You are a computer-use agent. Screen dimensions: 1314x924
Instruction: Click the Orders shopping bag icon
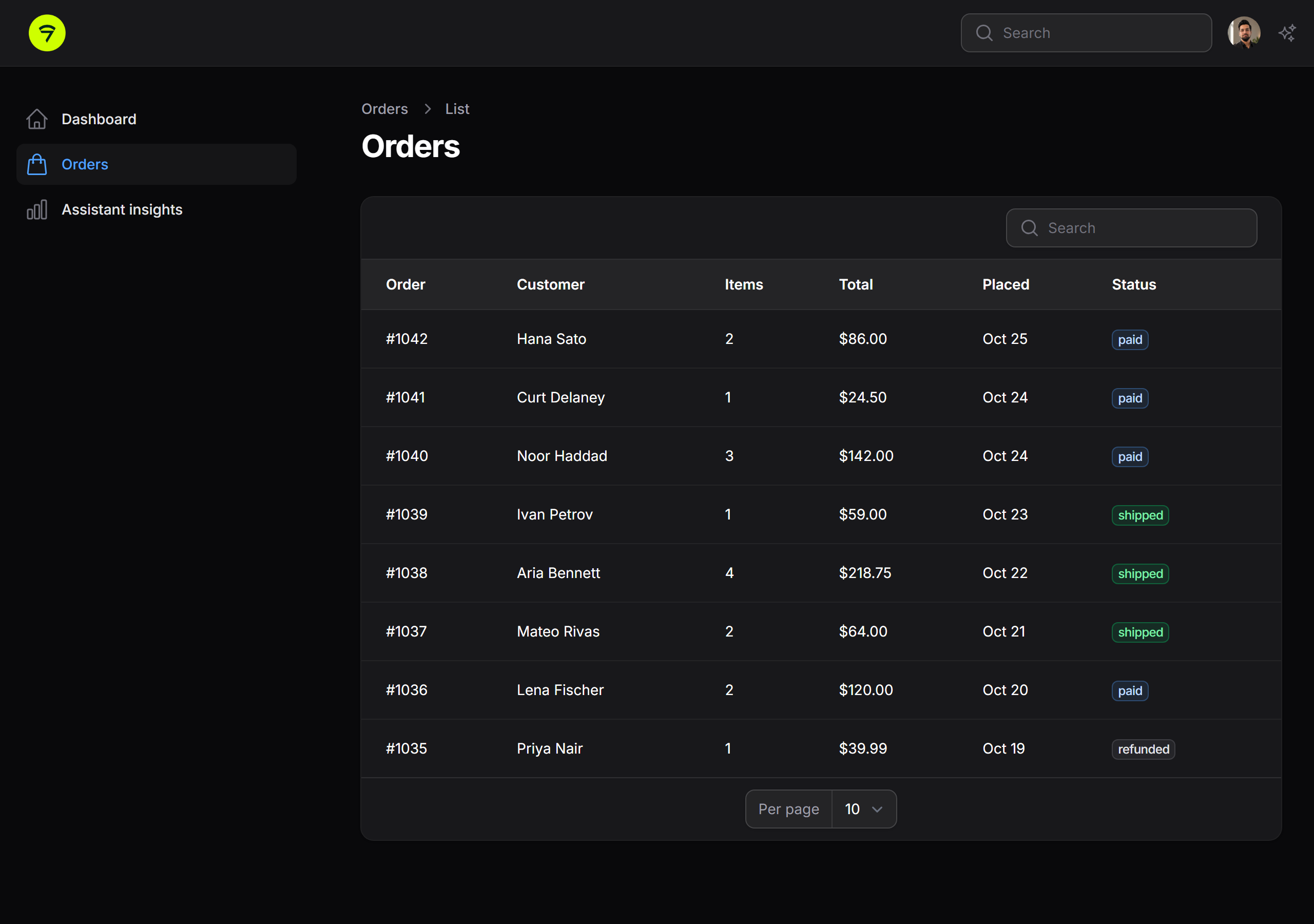(x=36, y=164)
